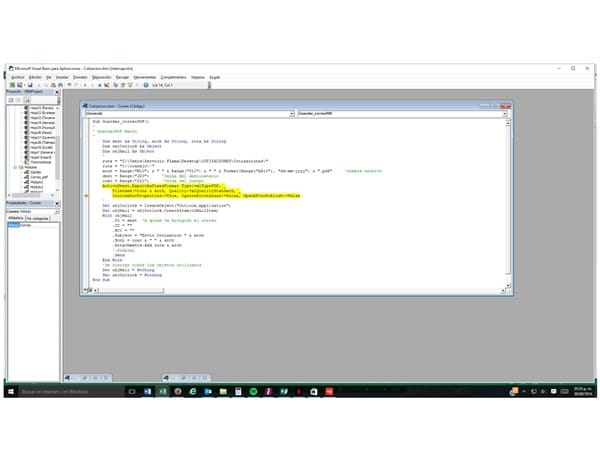The width and height of the screenshot is (600, 464).
Task: Select the Correo_pdf module in project tree
Action: click(38, 177)
